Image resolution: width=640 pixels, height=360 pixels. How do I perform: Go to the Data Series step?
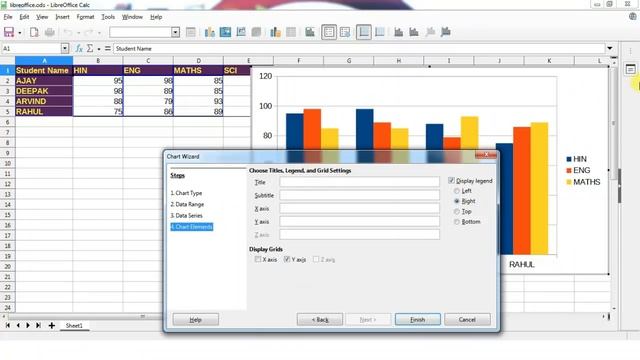[x=187, y=215]
